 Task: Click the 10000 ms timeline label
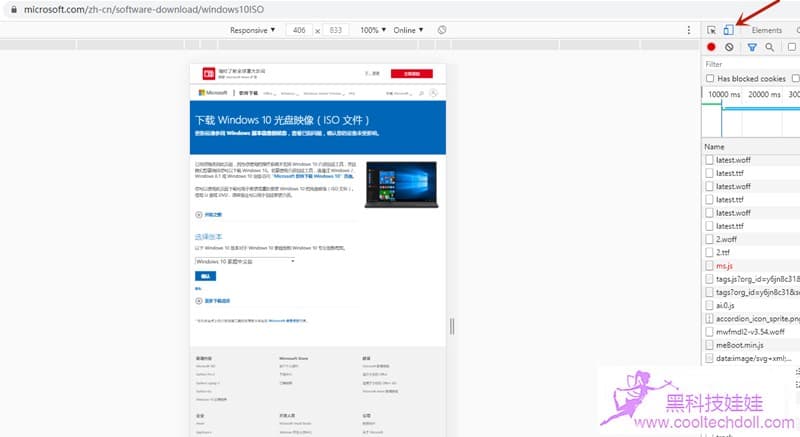[x=724, y=94]
